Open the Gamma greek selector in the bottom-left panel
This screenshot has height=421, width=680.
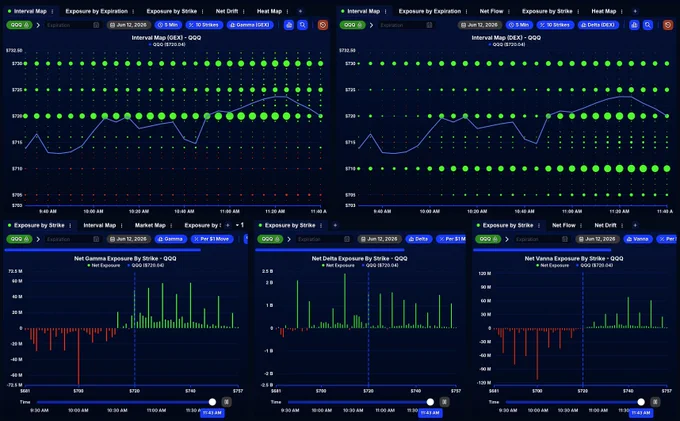pyautogui.click(x=170, y=239)
